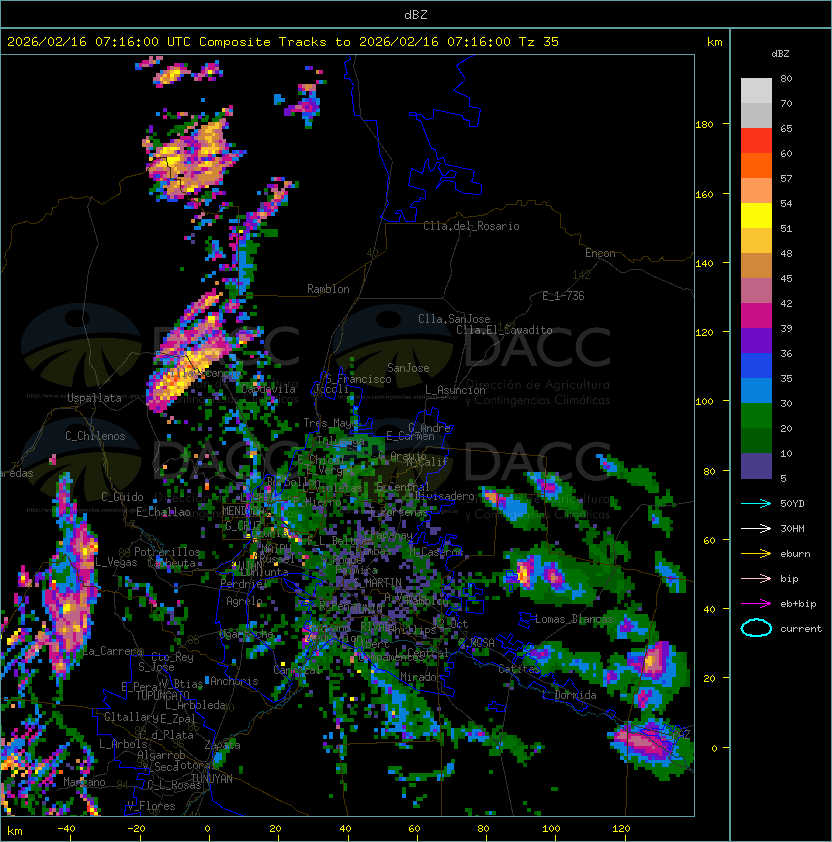Click the pink bip arrow icon
The width and height of the screenshot is (832, 842).
[x=756, y=578]
